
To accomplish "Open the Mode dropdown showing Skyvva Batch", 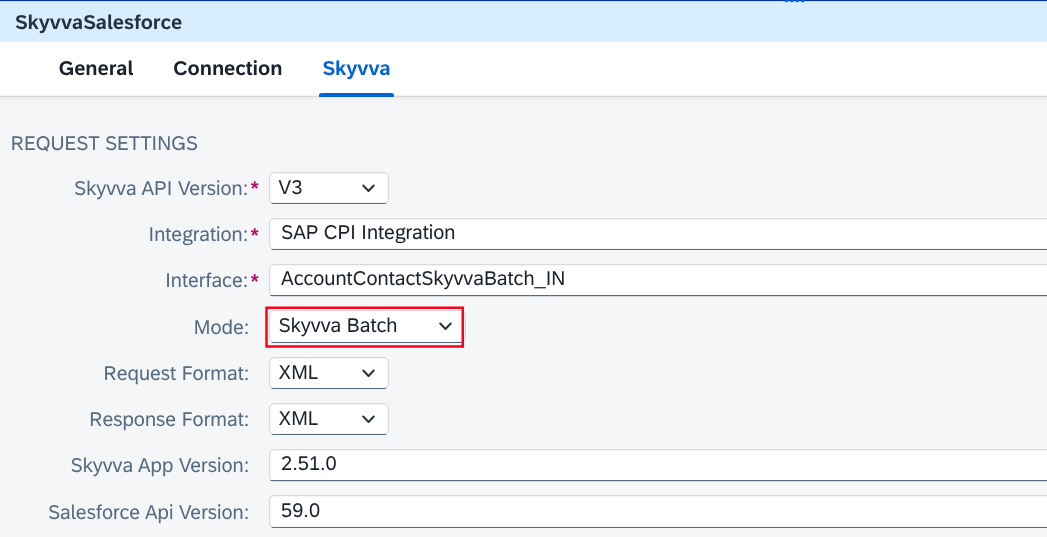I will tap(365, 327).
